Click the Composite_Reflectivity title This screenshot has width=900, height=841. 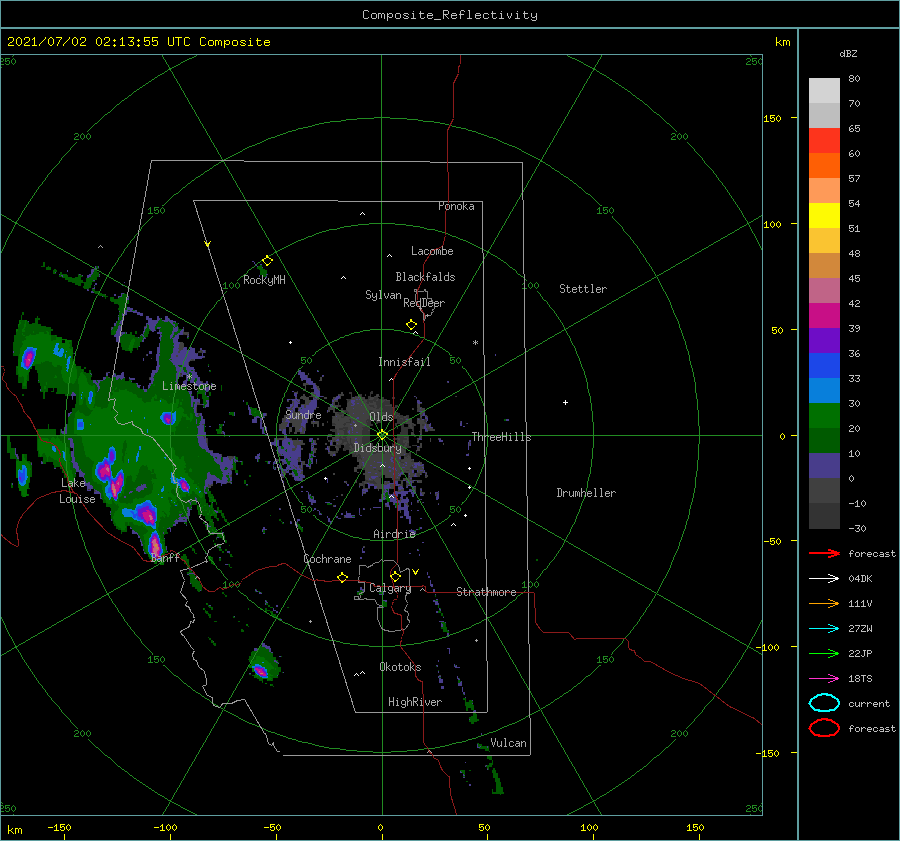pos(450,15)
